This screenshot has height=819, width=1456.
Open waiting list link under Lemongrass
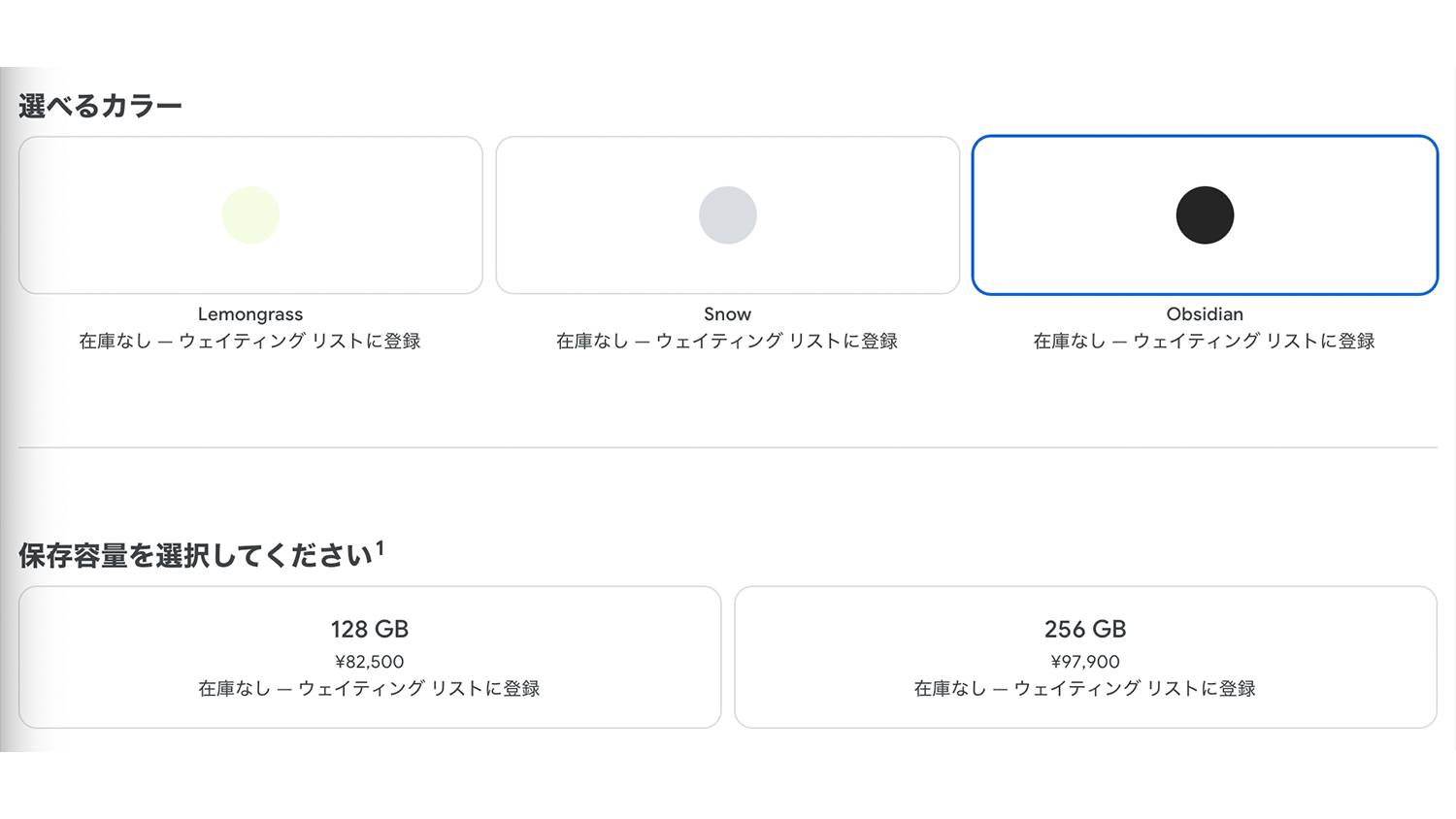(x=250, y=342)
